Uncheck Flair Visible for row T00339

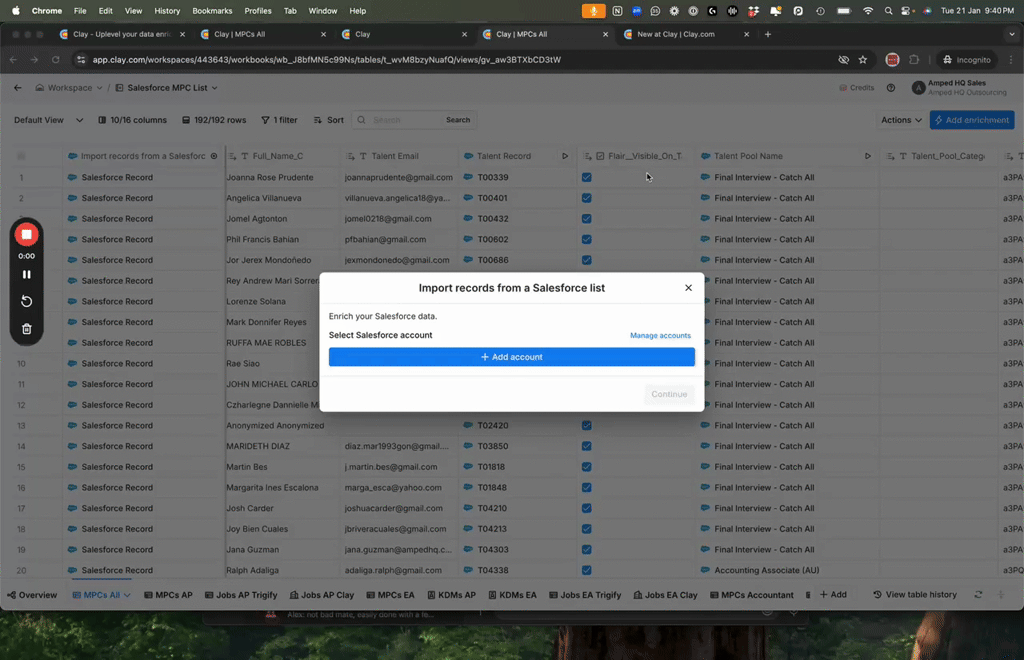pos(586,178)
